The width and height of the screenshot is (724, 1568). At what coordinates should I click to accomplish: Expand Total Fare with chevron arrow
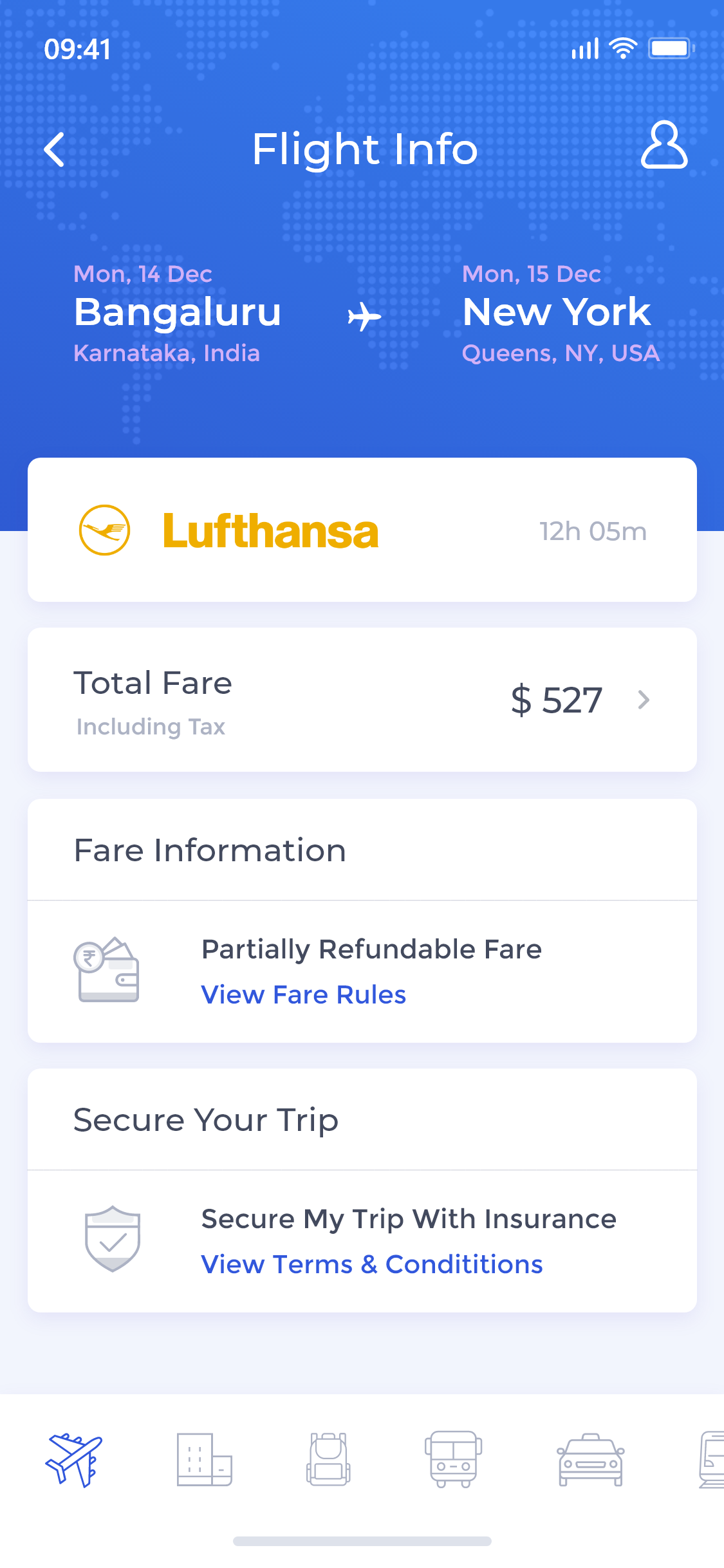point(644,700)
